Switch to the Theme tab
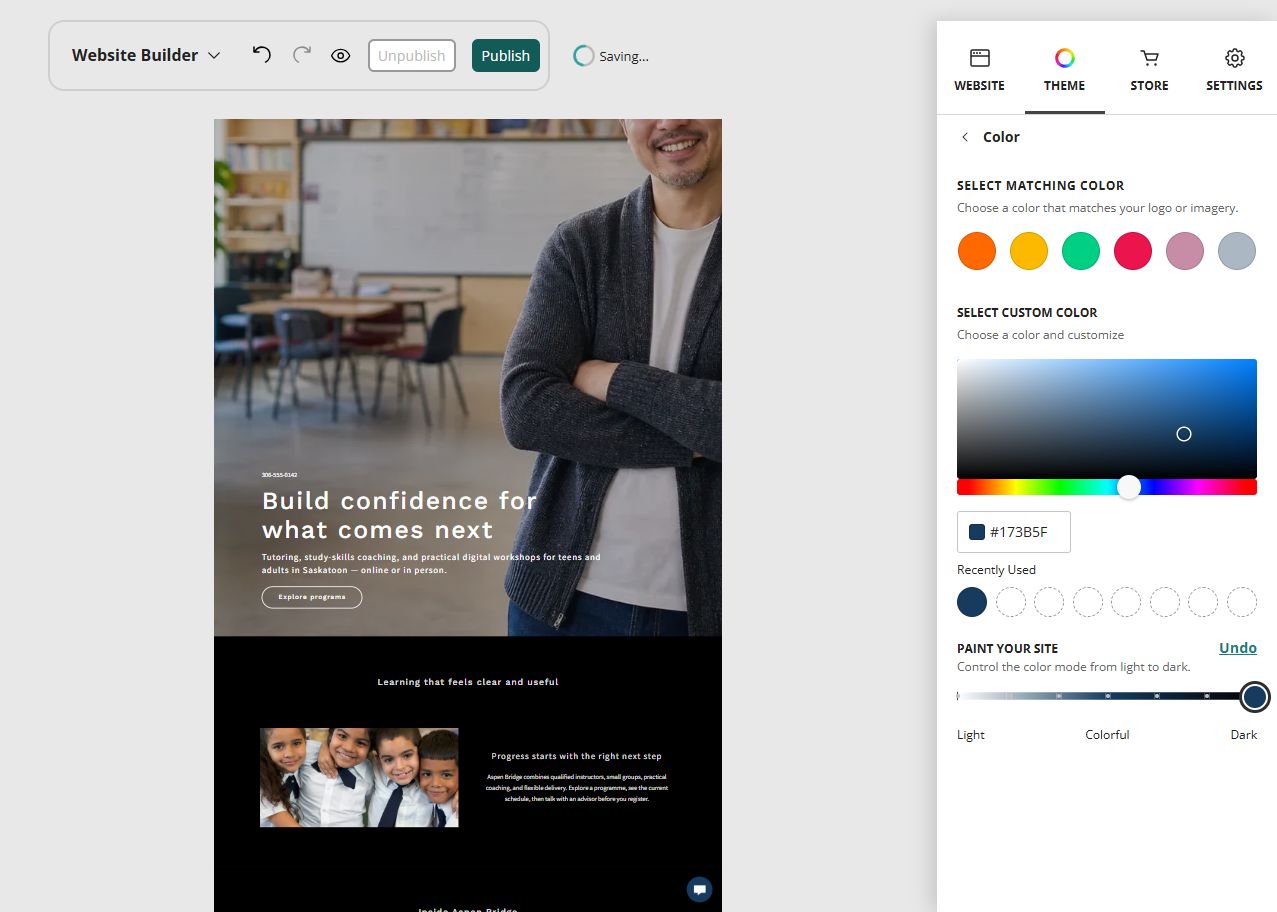 [1065, 70]
